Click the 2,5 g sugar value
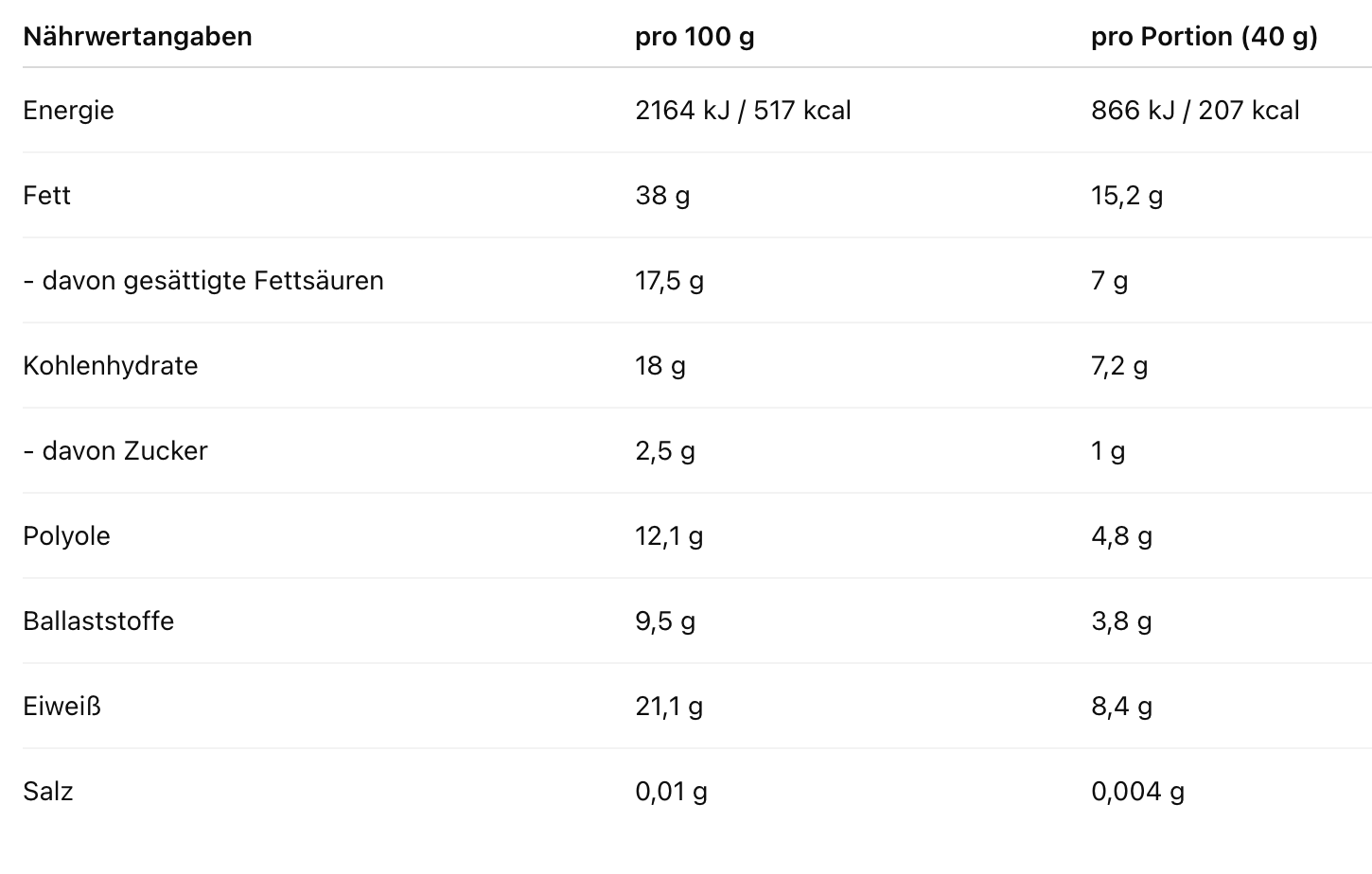Screen dimensions: 1372x874 (664, 451)
